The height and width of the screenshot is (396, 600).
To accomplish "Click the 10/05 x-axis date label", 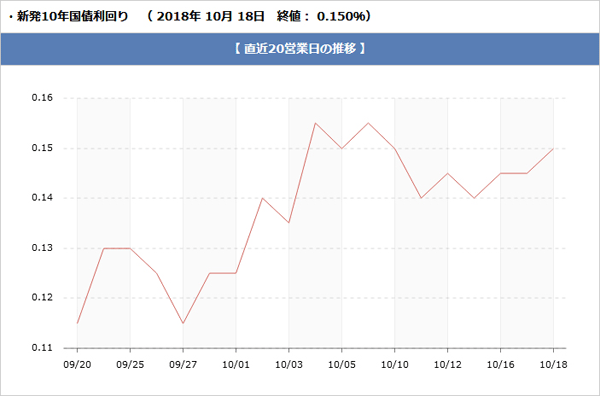I will [x=341, y=364].
